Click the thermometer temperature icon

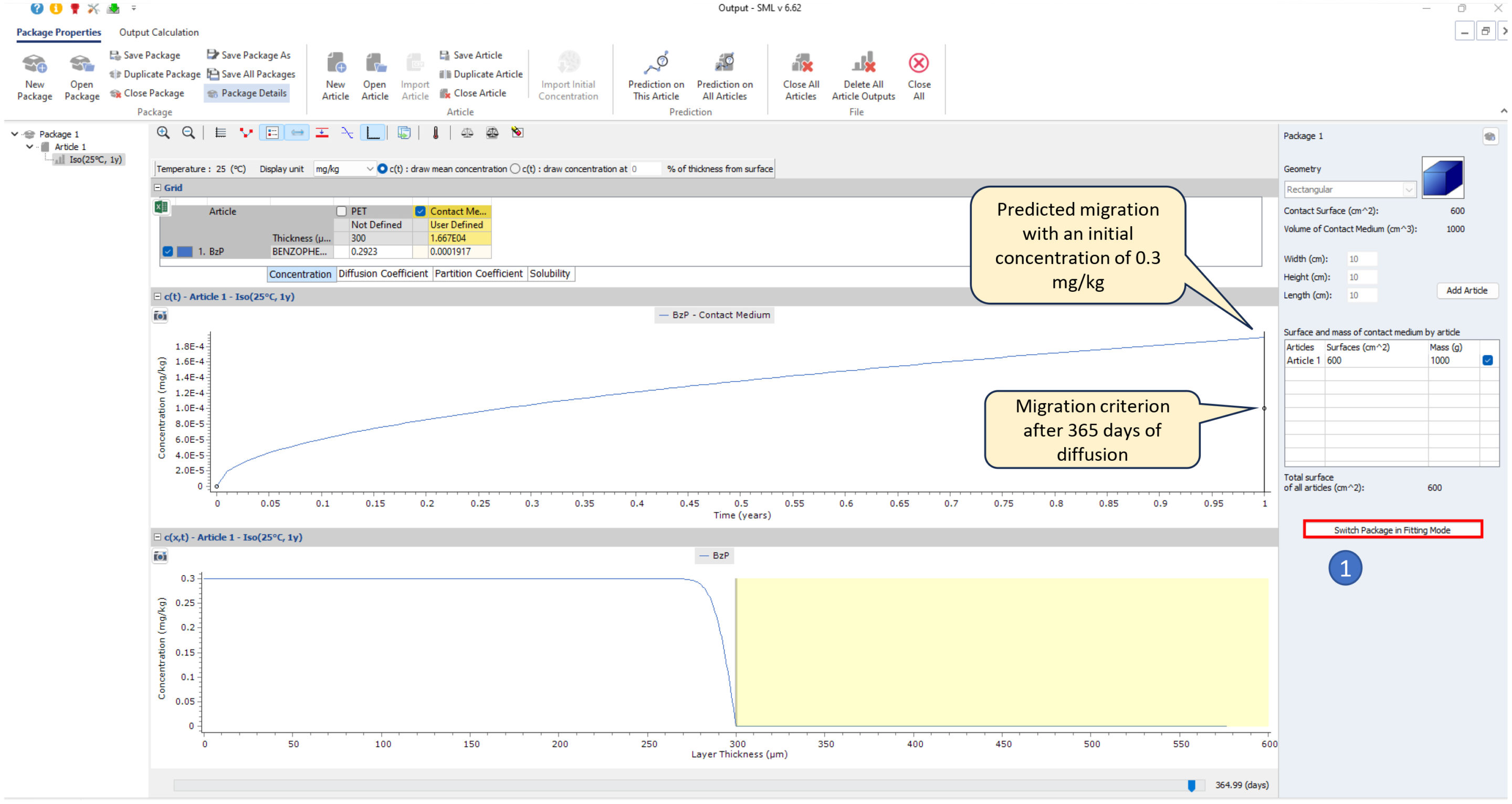436,133
